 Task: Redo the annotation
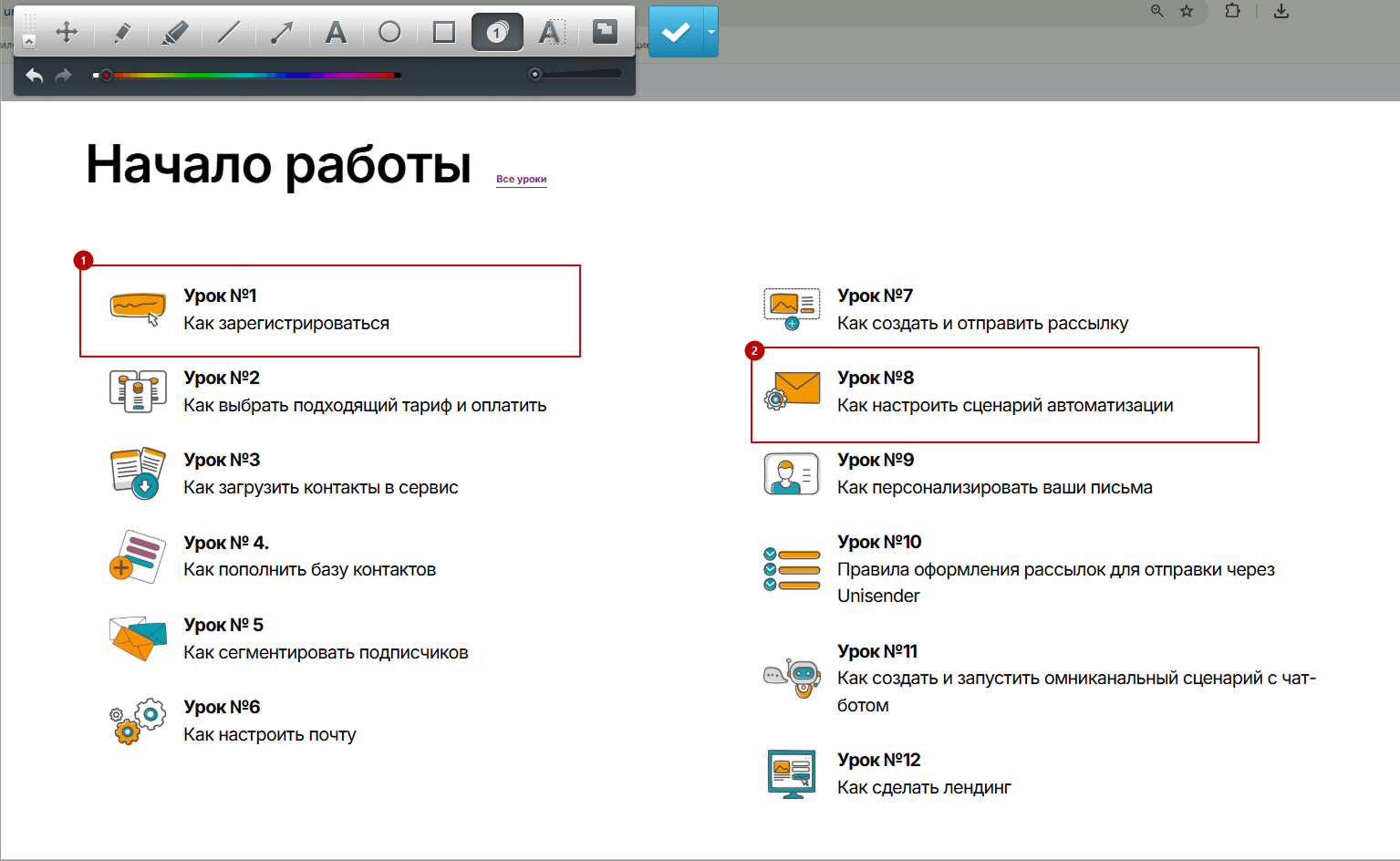point(63,76)
